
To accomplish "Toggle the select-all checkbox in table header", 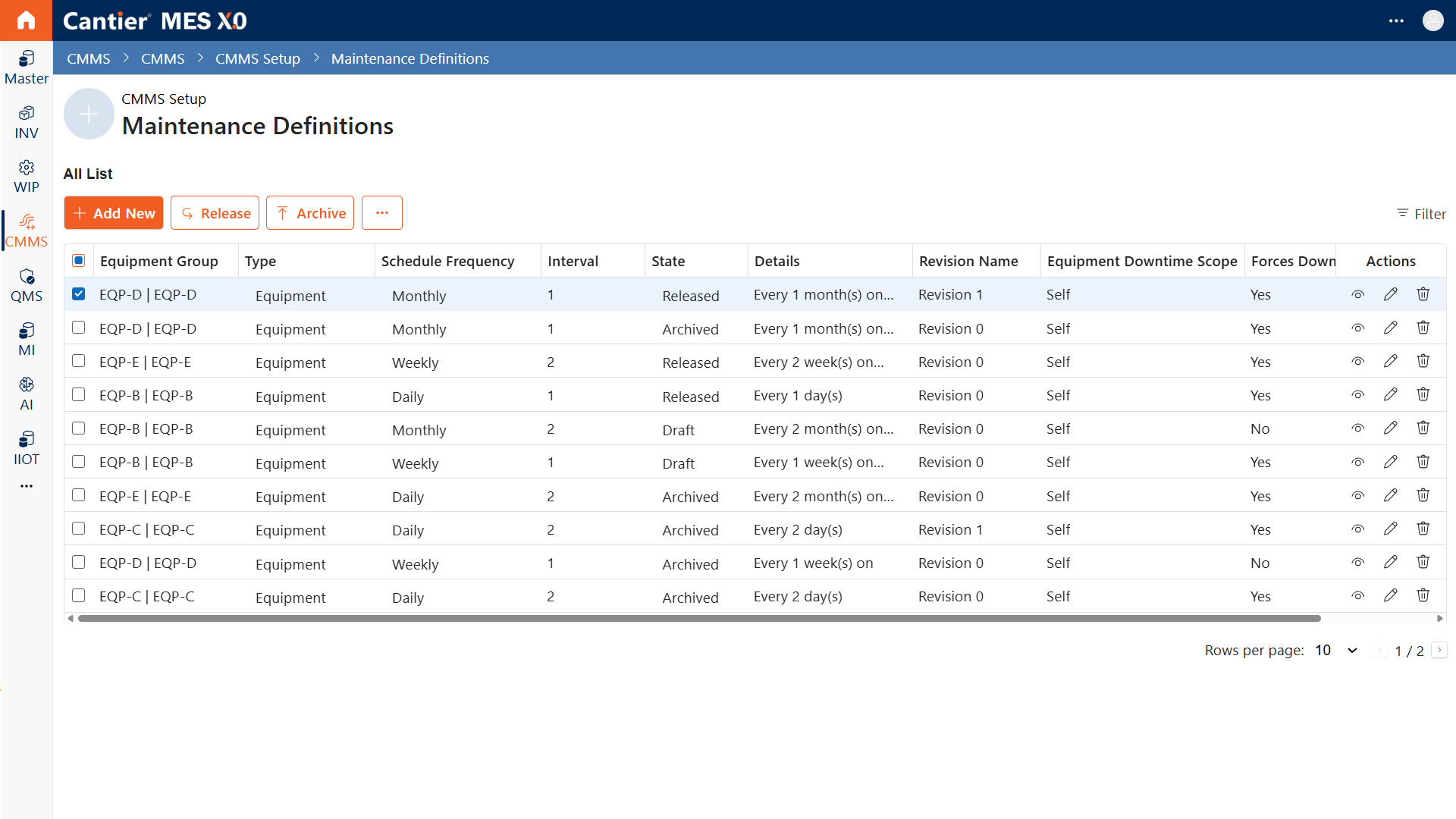I will 79,260.
